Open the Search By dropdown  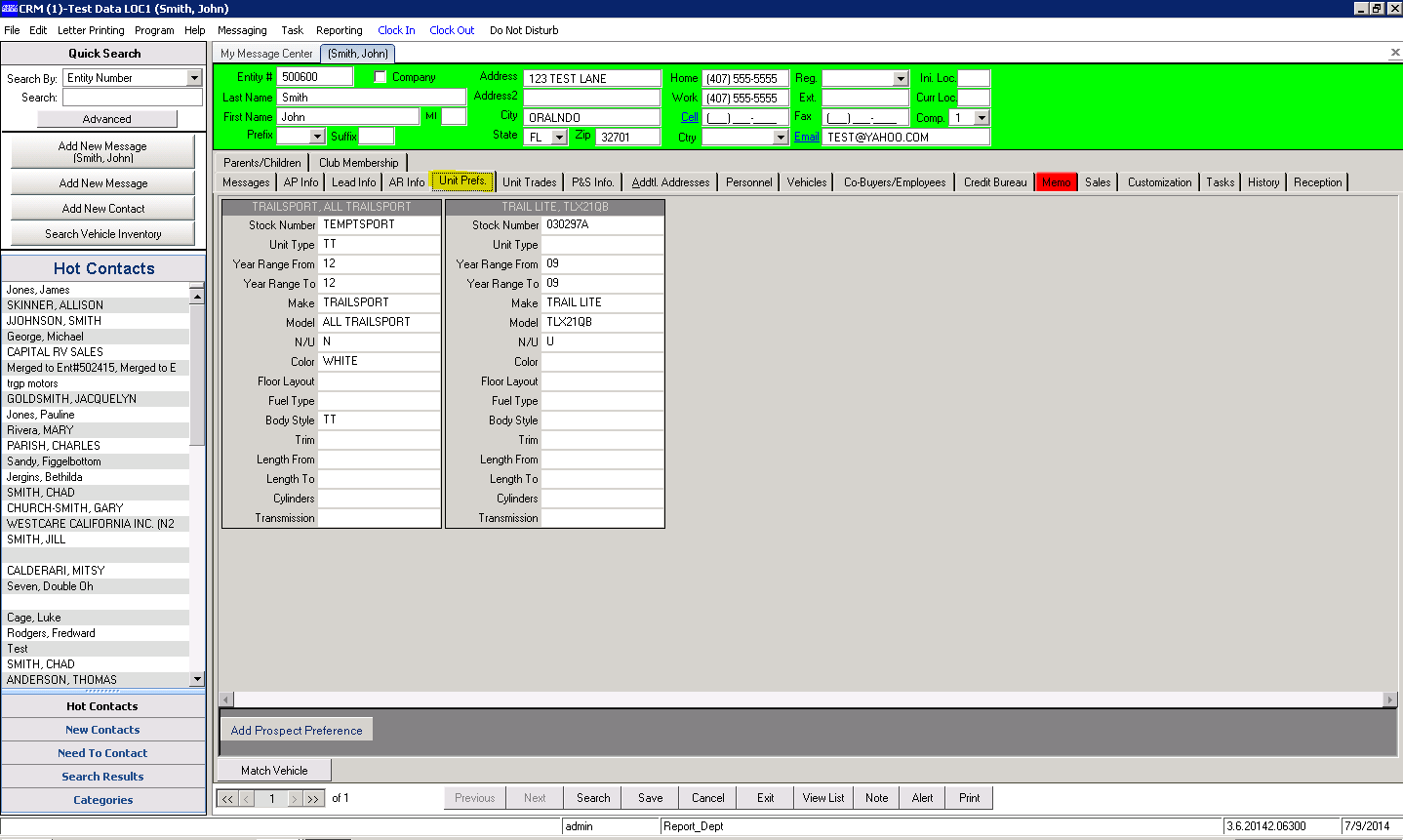pyautogui.click(x=196, y=77)
